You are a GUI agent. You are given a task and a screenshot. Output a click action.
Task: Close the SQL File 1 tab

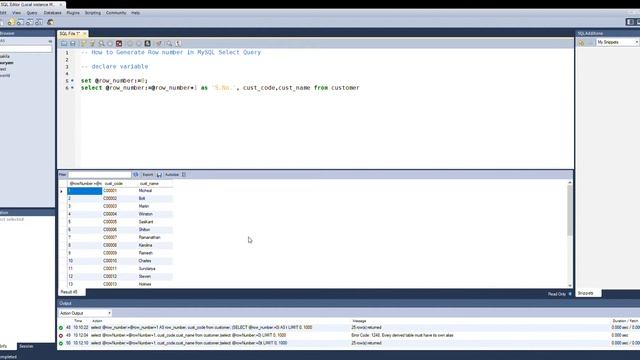(x=84, y=33)
